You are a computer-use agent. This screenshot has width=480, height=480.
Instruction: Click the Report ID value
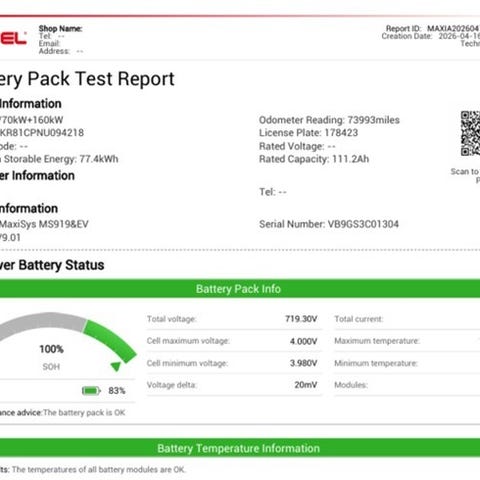pos(453,28)
